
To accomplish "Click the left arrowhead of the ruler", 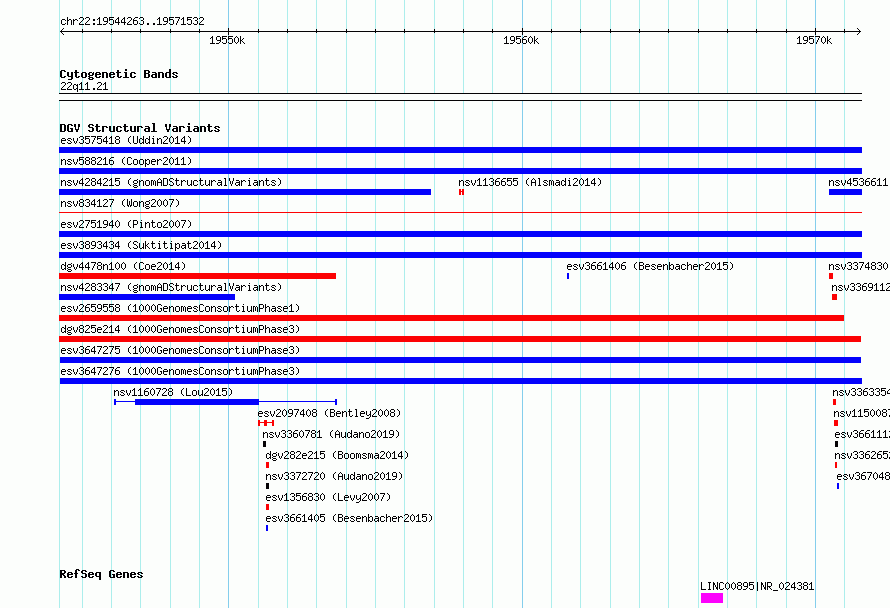I will tap(62, 31).
